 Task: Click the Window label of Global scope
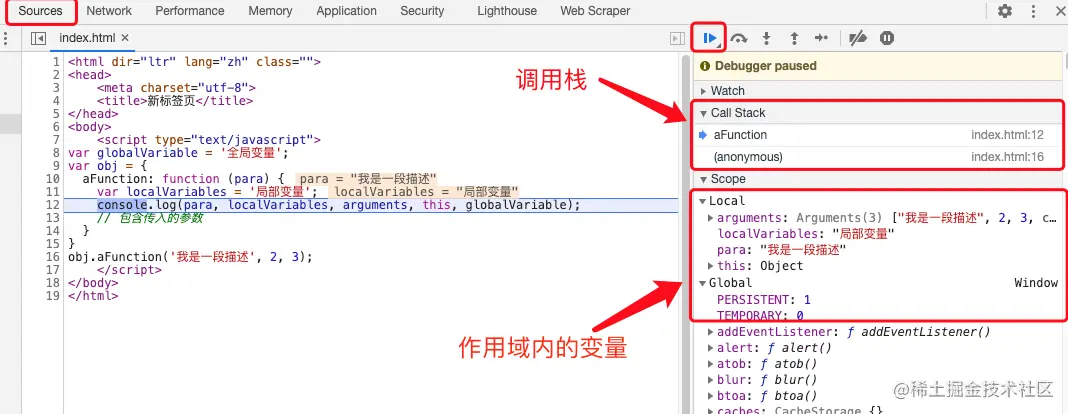coord(1036,283)
